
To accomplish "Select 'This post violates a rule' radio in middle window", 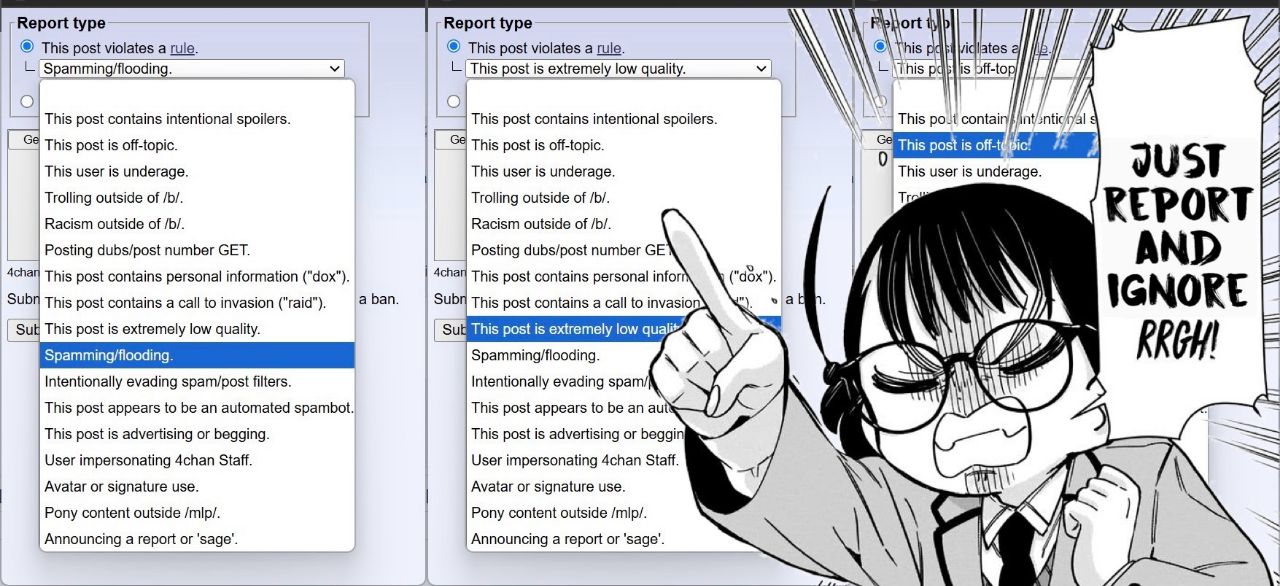I will pyautogui.click(x=454, y=47).
